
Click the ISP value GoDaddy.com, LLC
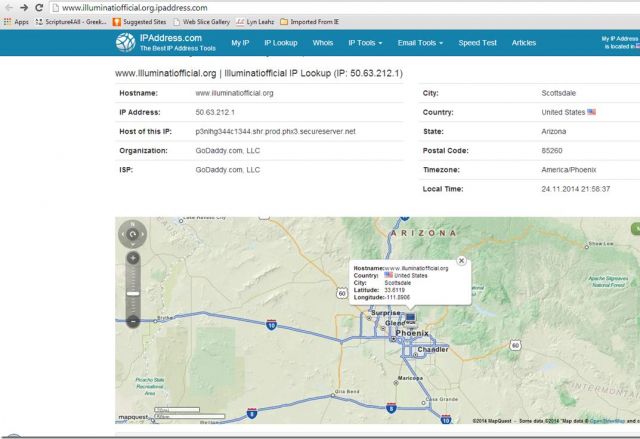tap(228, 170)
